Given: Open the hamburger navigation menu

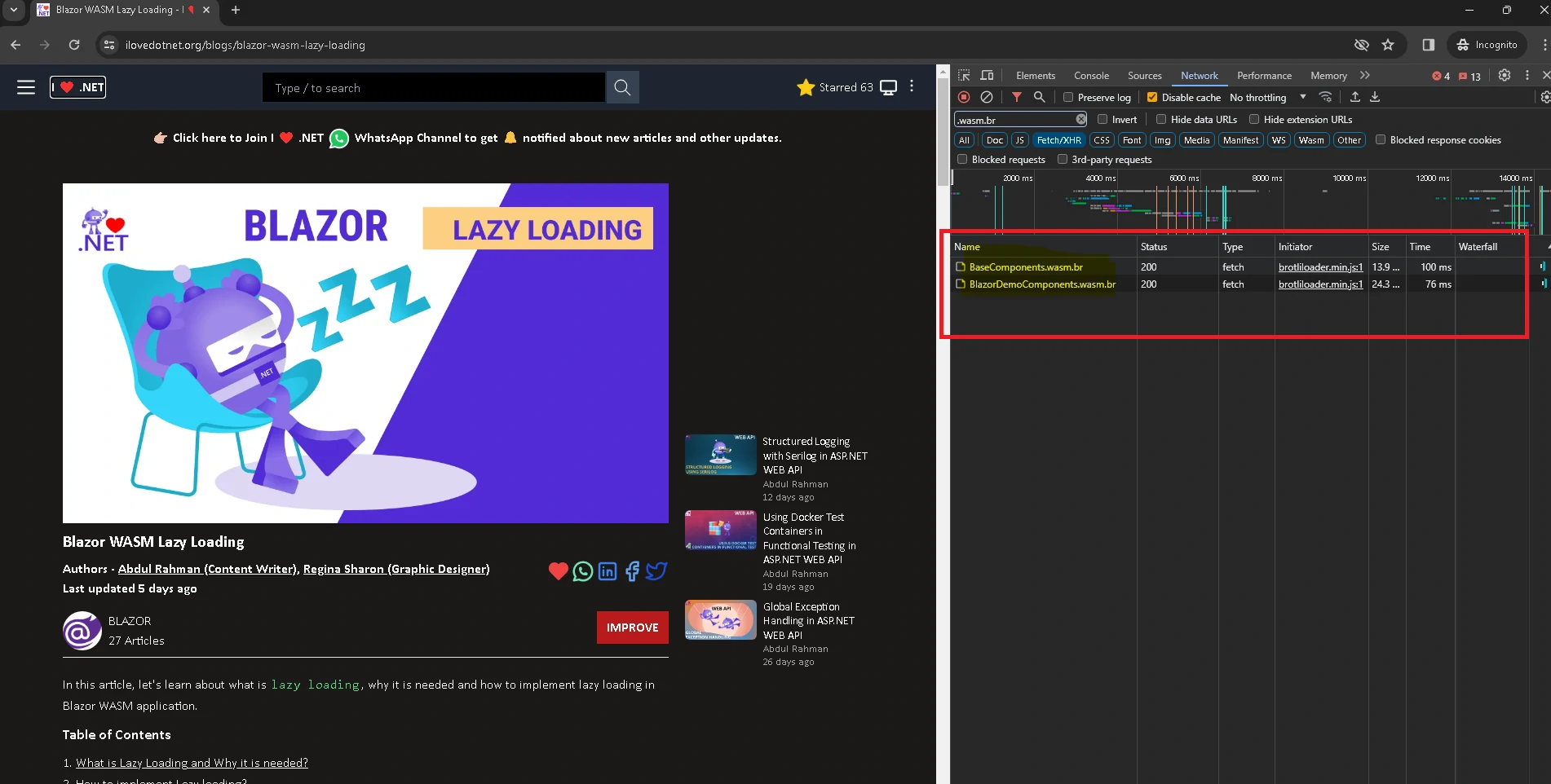Looking at the screenshot, I should [x=26, y=87].
